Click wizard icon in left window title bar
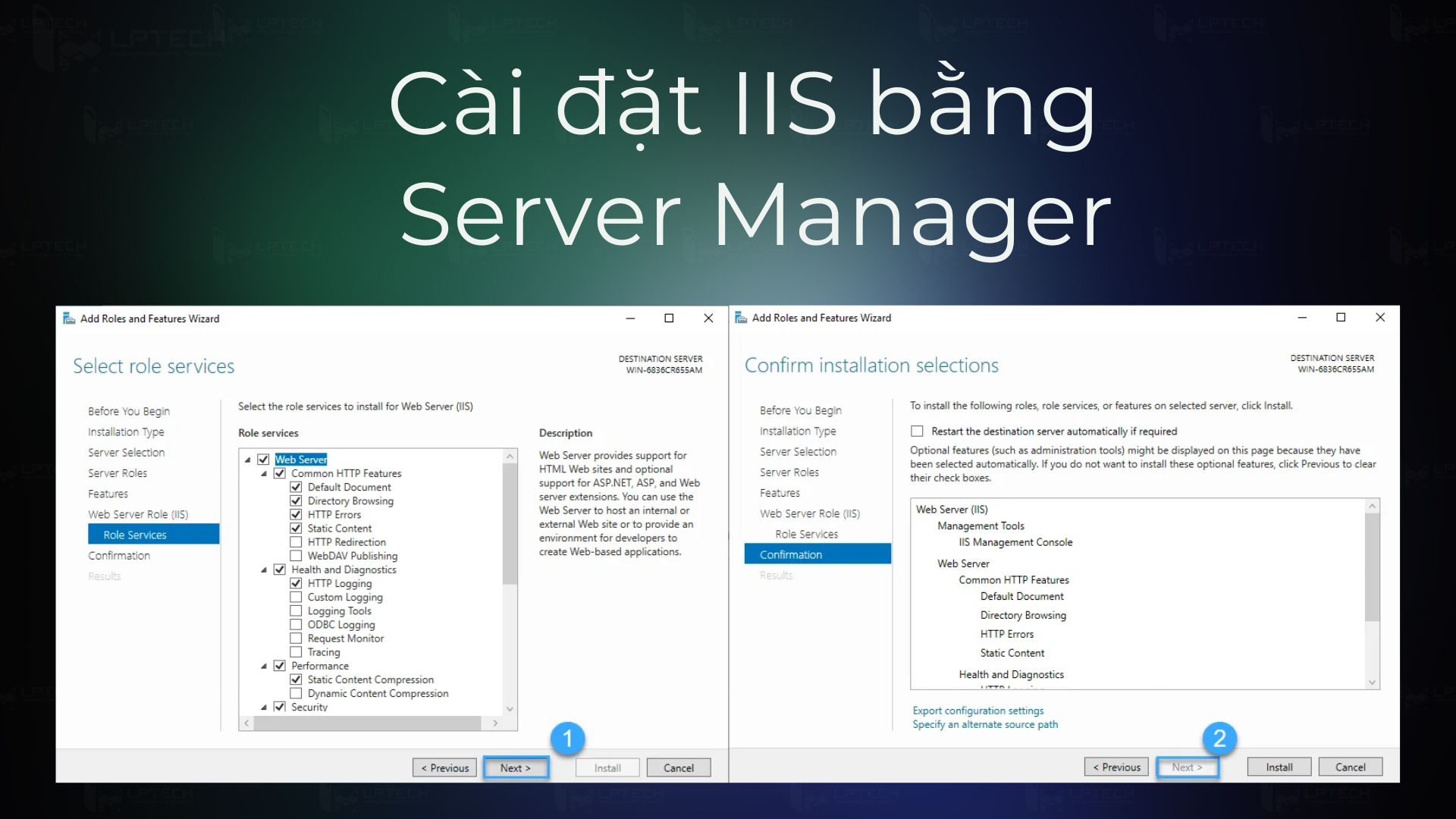Screen dimensions: 1456x819 coord(69,318)
